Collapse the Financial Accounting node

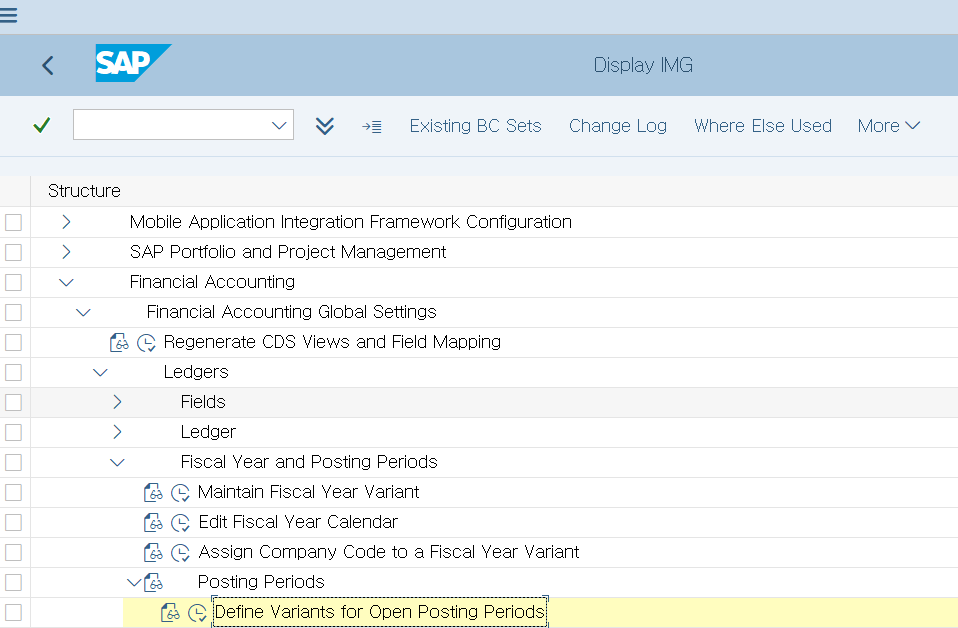[x=66, y=282]
